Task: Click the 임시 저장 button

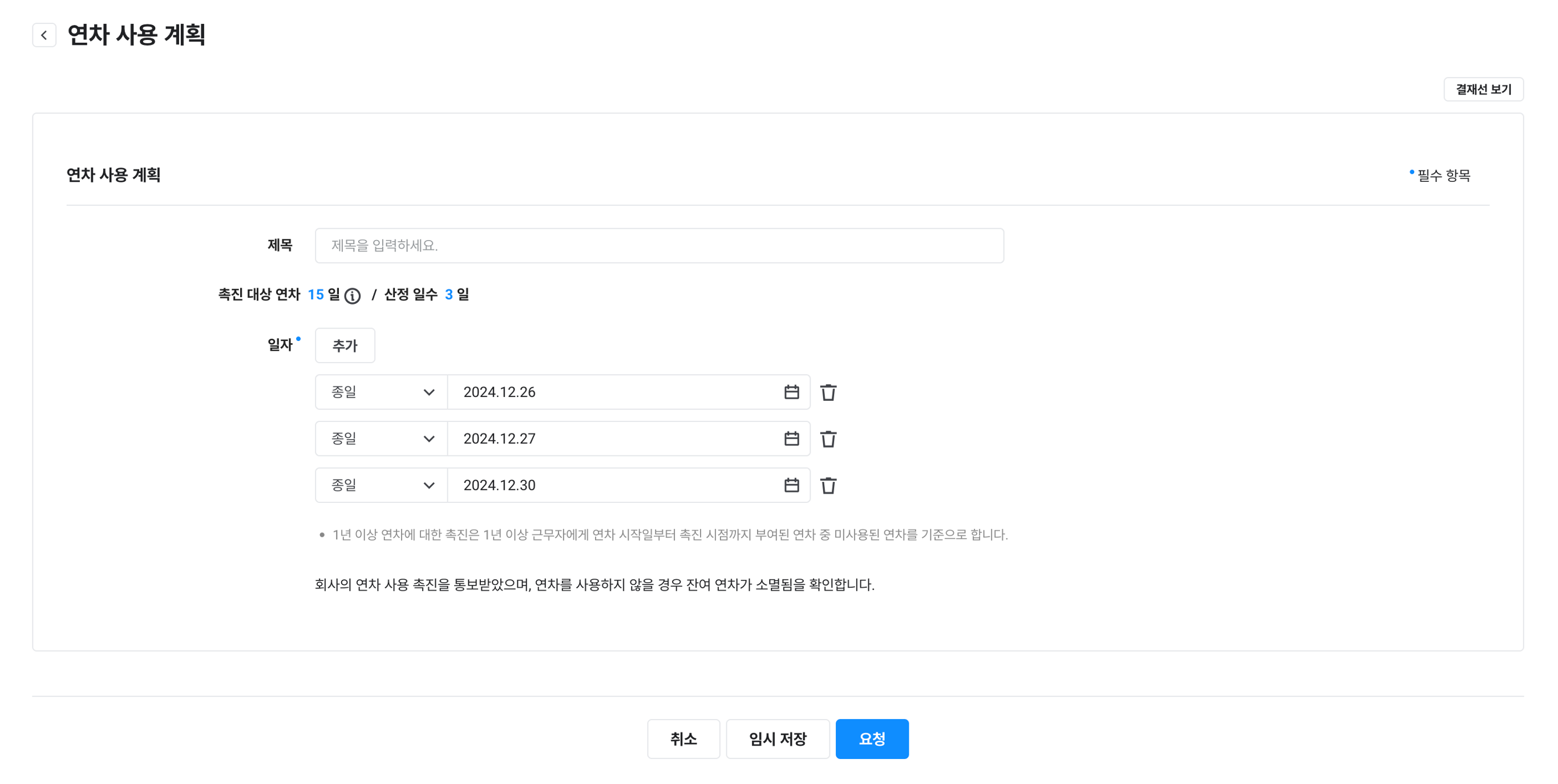Action: tap(777, 738)
